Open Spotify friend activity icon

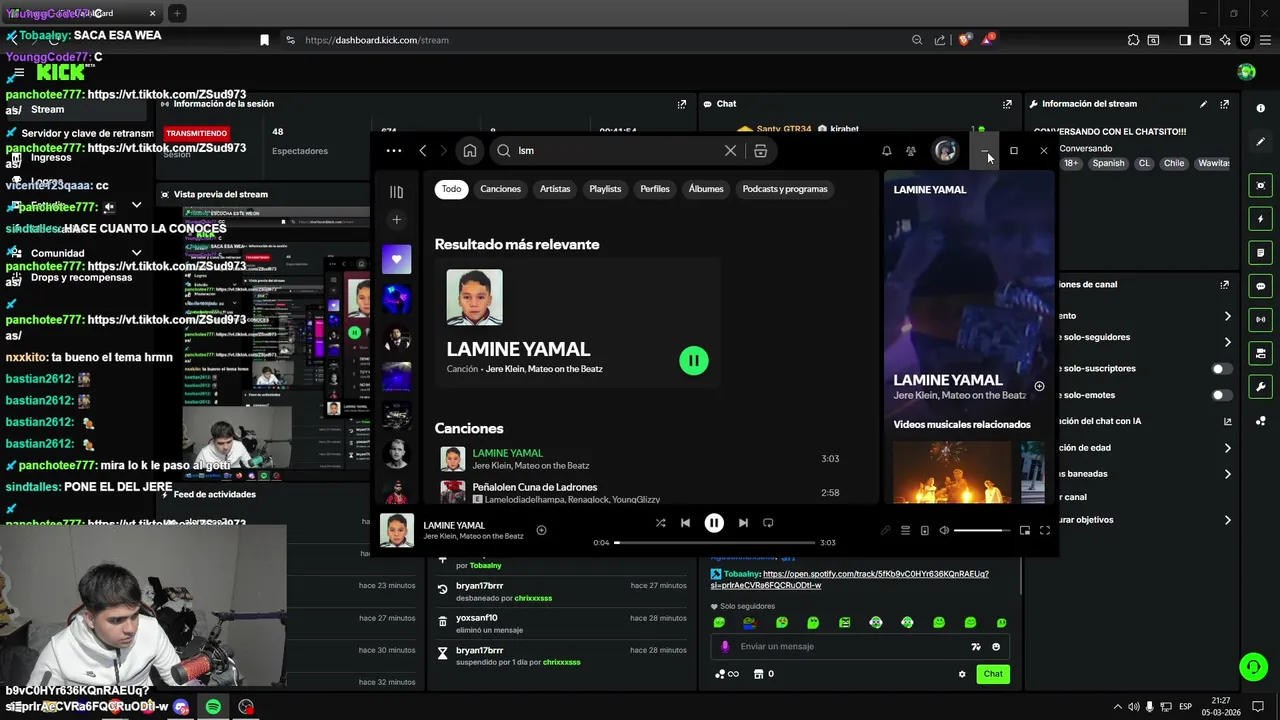[x=910, y=151]
